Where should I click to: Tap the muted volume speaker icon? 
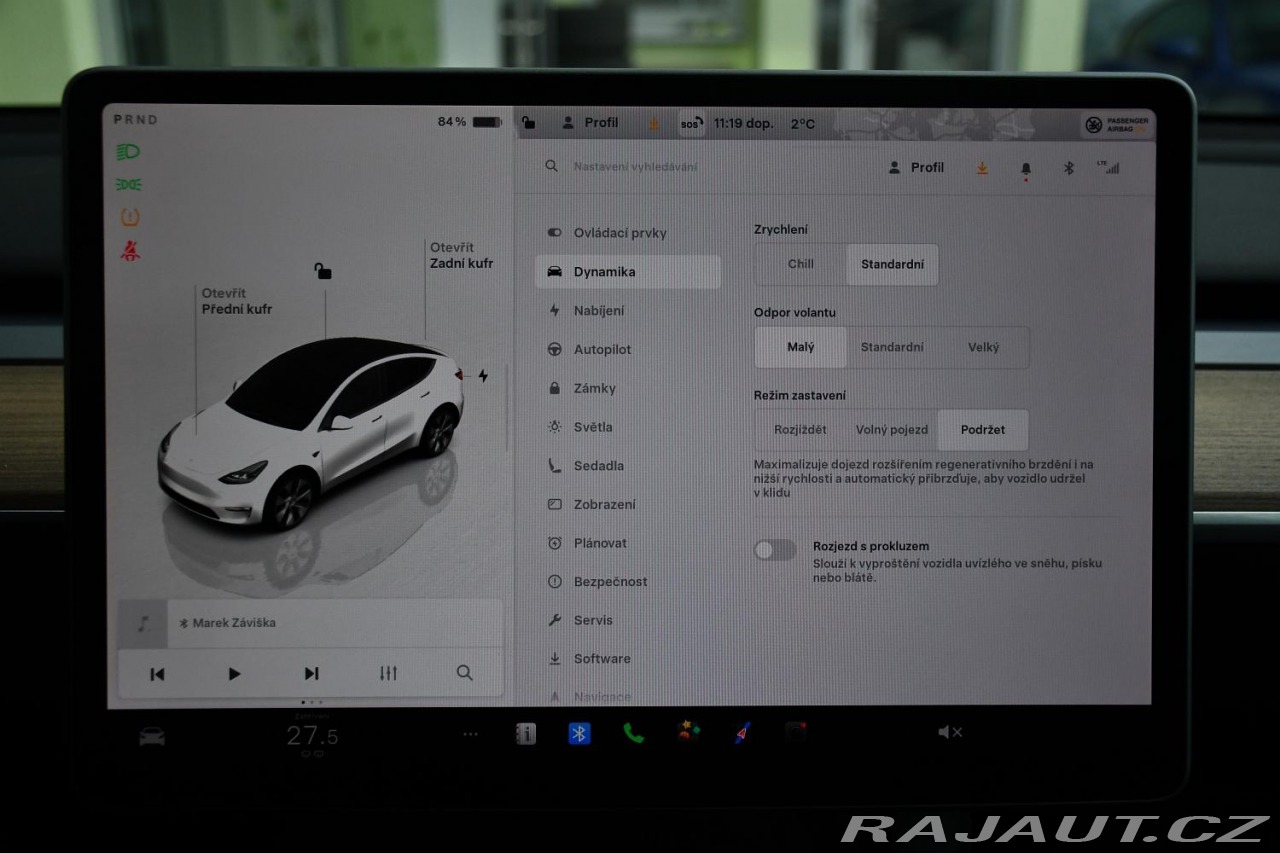coord(949,732)
